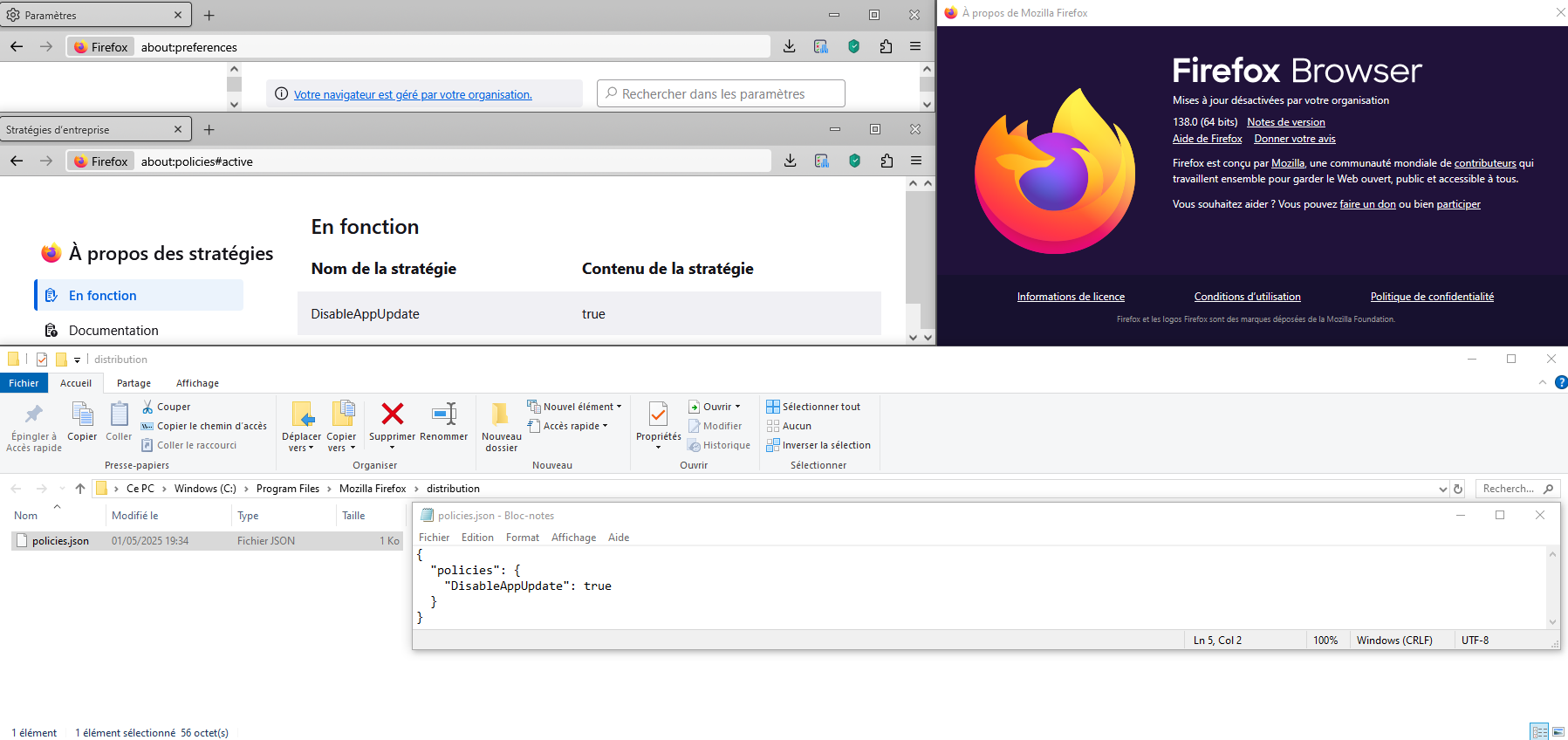Click Aide de Firefox link

point(1207,139)
